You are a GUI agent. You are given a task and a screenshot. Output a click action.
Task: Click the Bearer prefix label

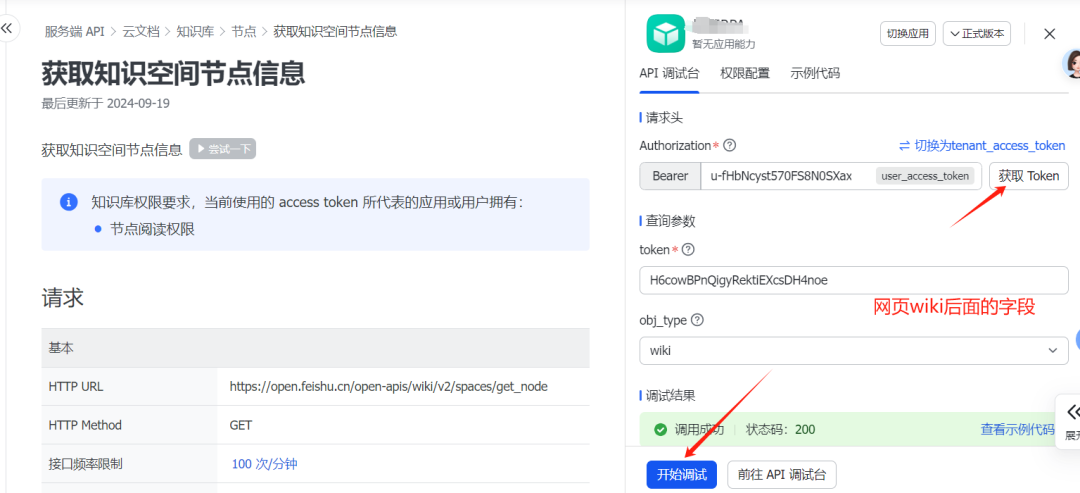coord(670,176)
